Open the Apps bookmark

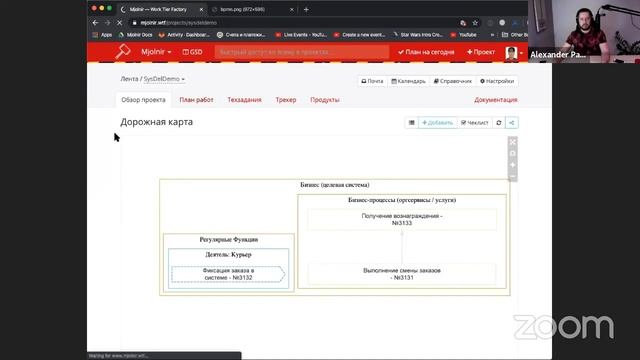(x=102, y=35)
